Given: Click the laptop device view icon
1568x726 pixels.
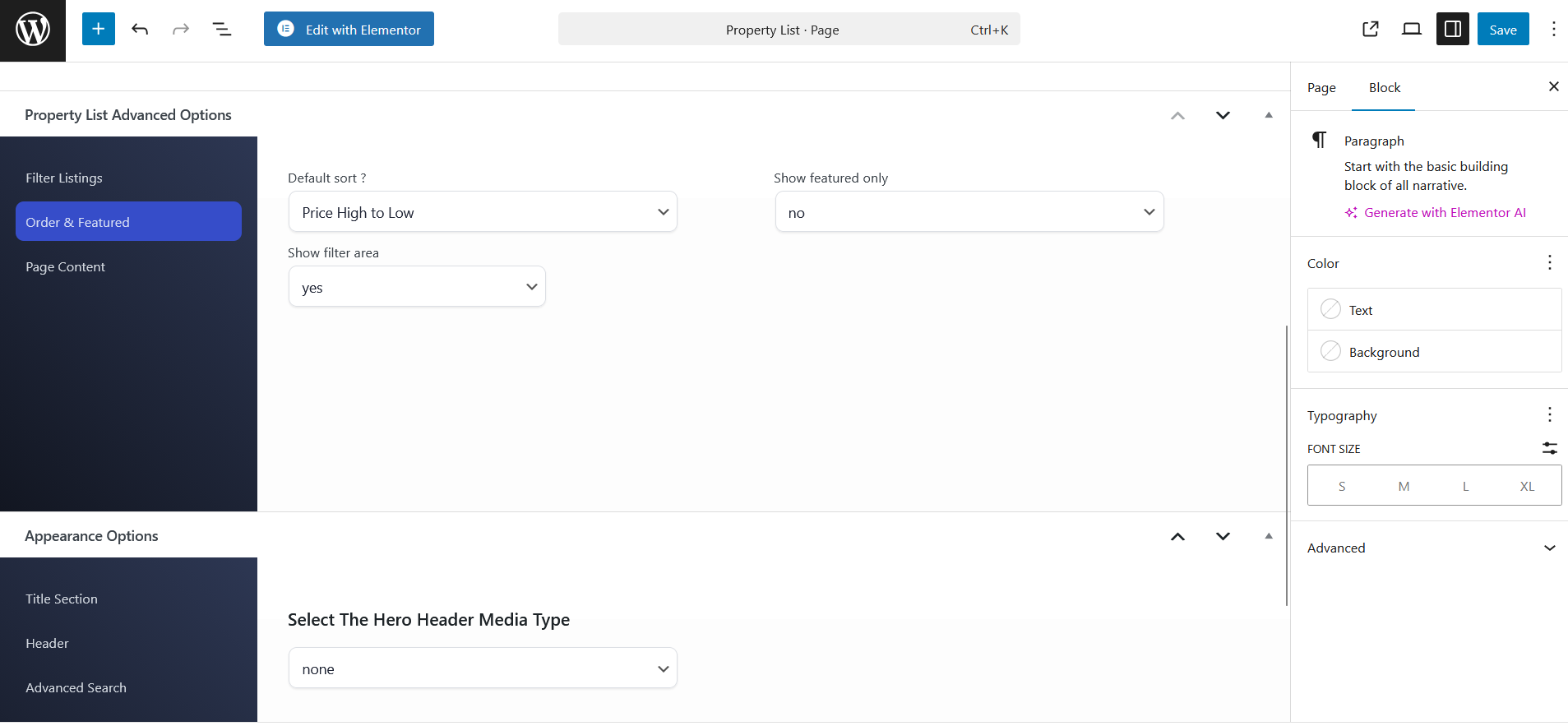Looking at the screenshot, I should [x=1411, y=30].
